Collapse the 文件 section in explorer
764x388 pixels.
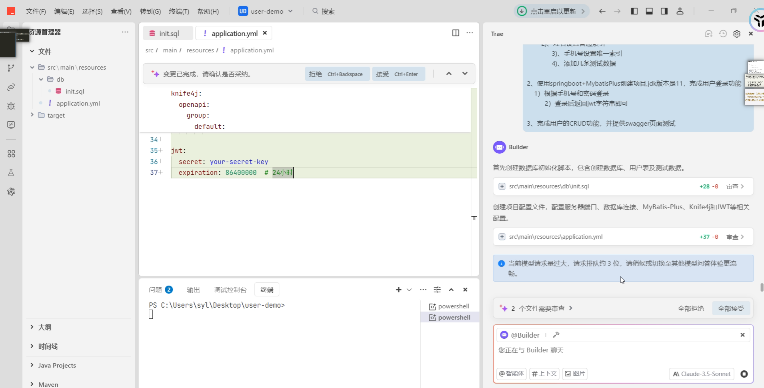pos(32,51)
